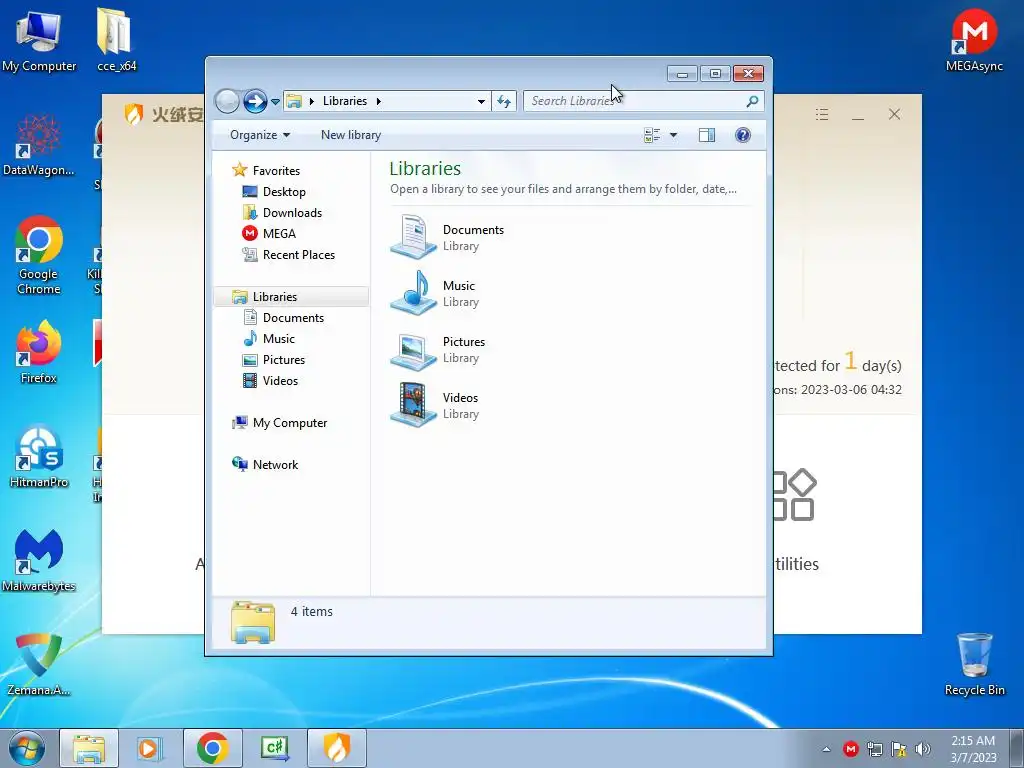This screenshot has height=768, width=1024.
Task: Open Downloads under Favorites
Action: click(x=282, y=213)
